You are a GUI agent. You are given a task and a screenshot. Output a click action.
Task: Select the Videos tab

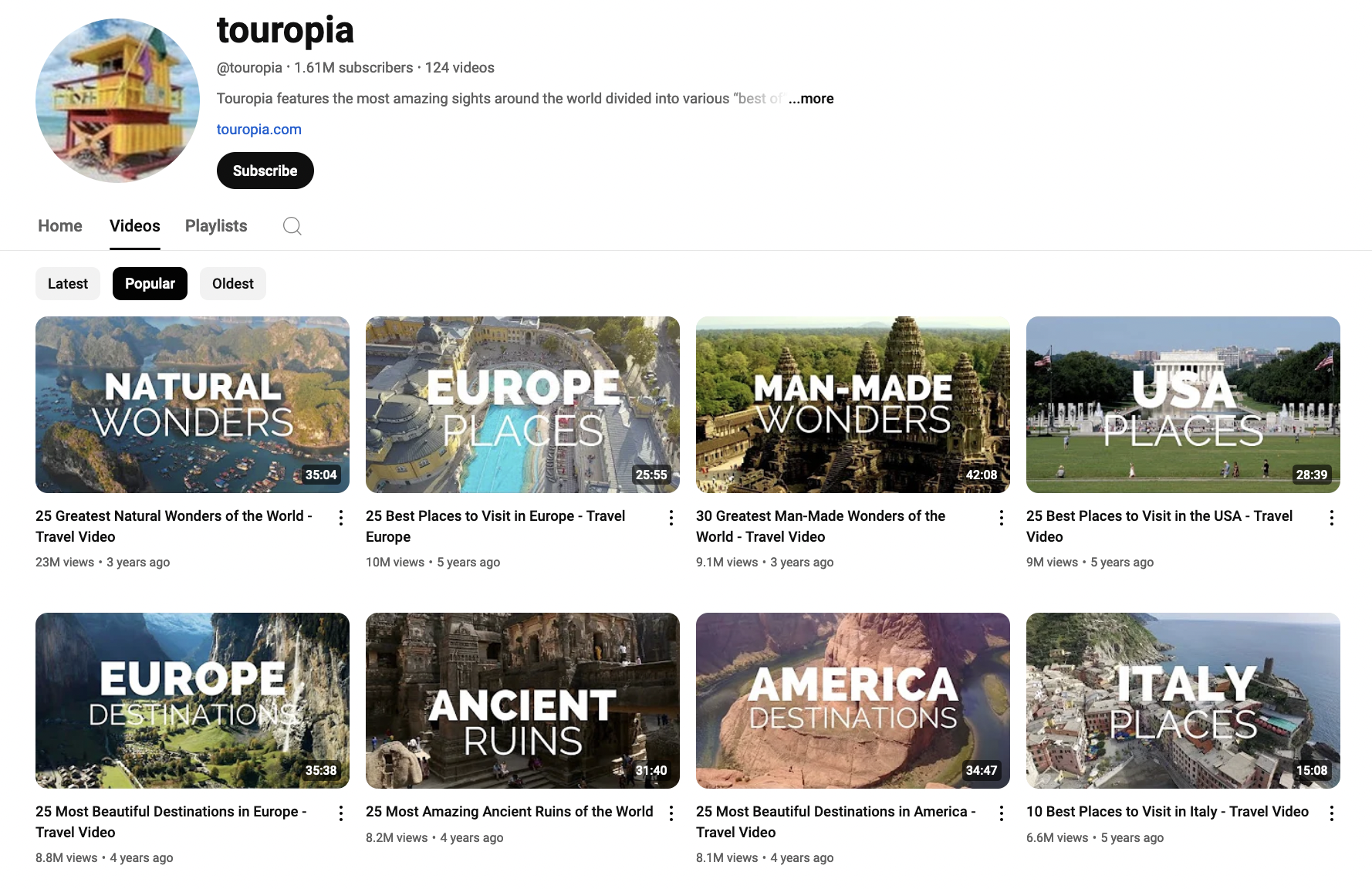pos(135,226)
